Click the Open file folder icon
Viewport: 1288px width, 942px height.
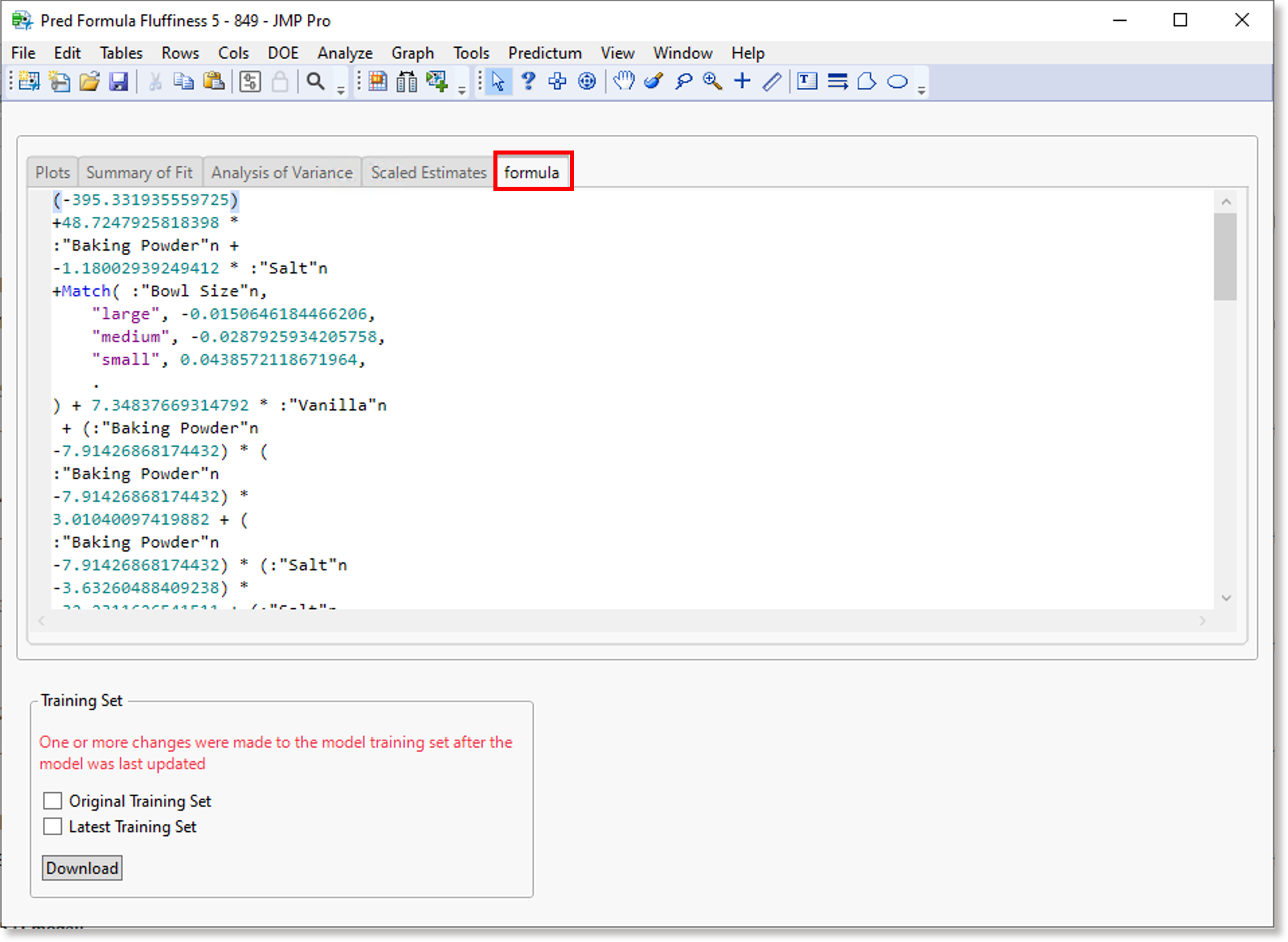[89, 81]
